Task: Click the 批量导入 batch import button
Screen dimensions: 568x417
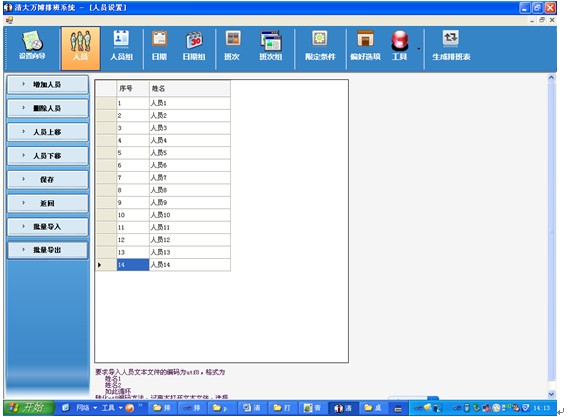Action: [47, 227]
